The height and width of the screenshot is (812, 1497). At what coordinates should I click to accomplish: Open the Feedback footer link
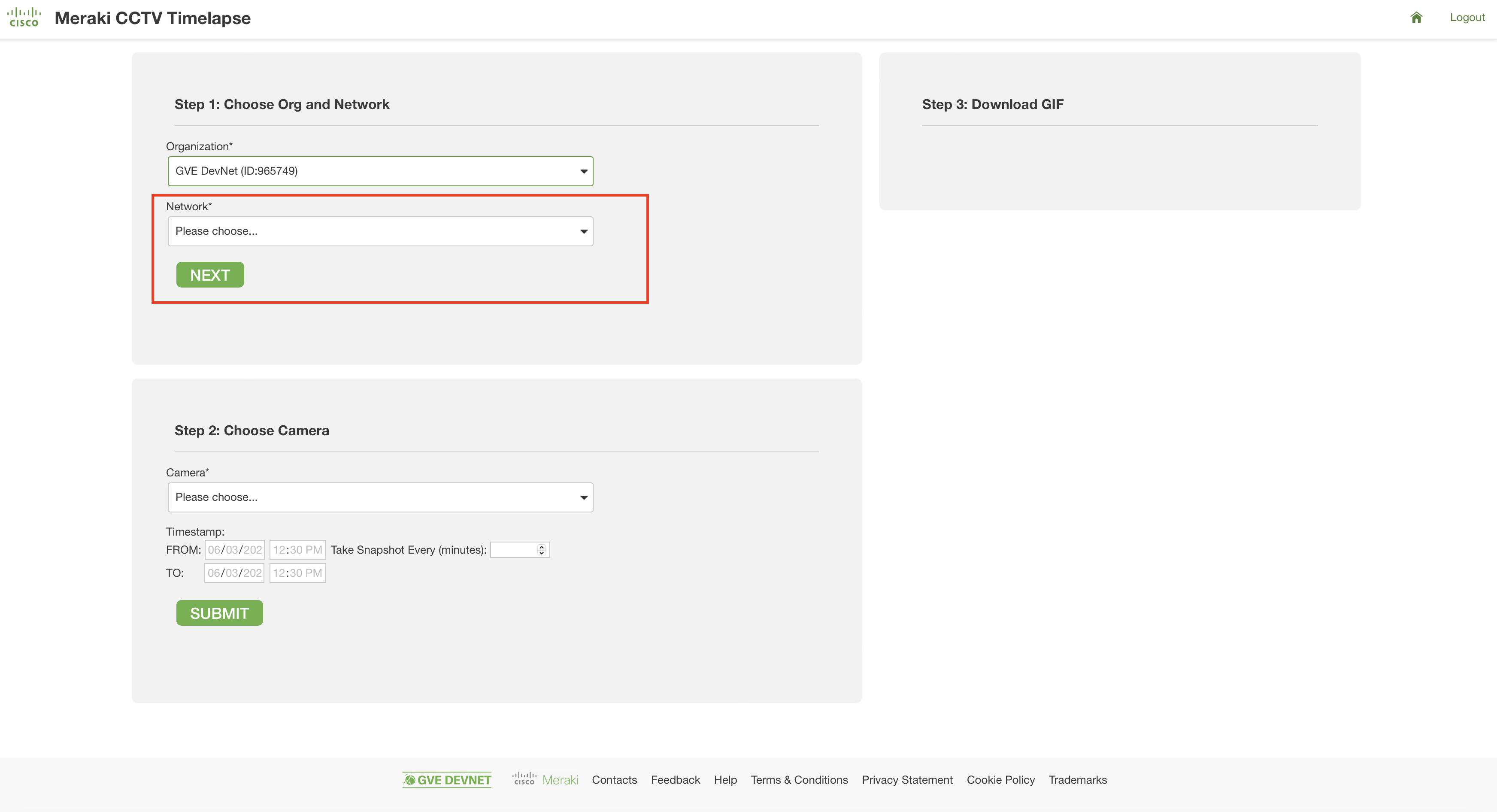675,779
